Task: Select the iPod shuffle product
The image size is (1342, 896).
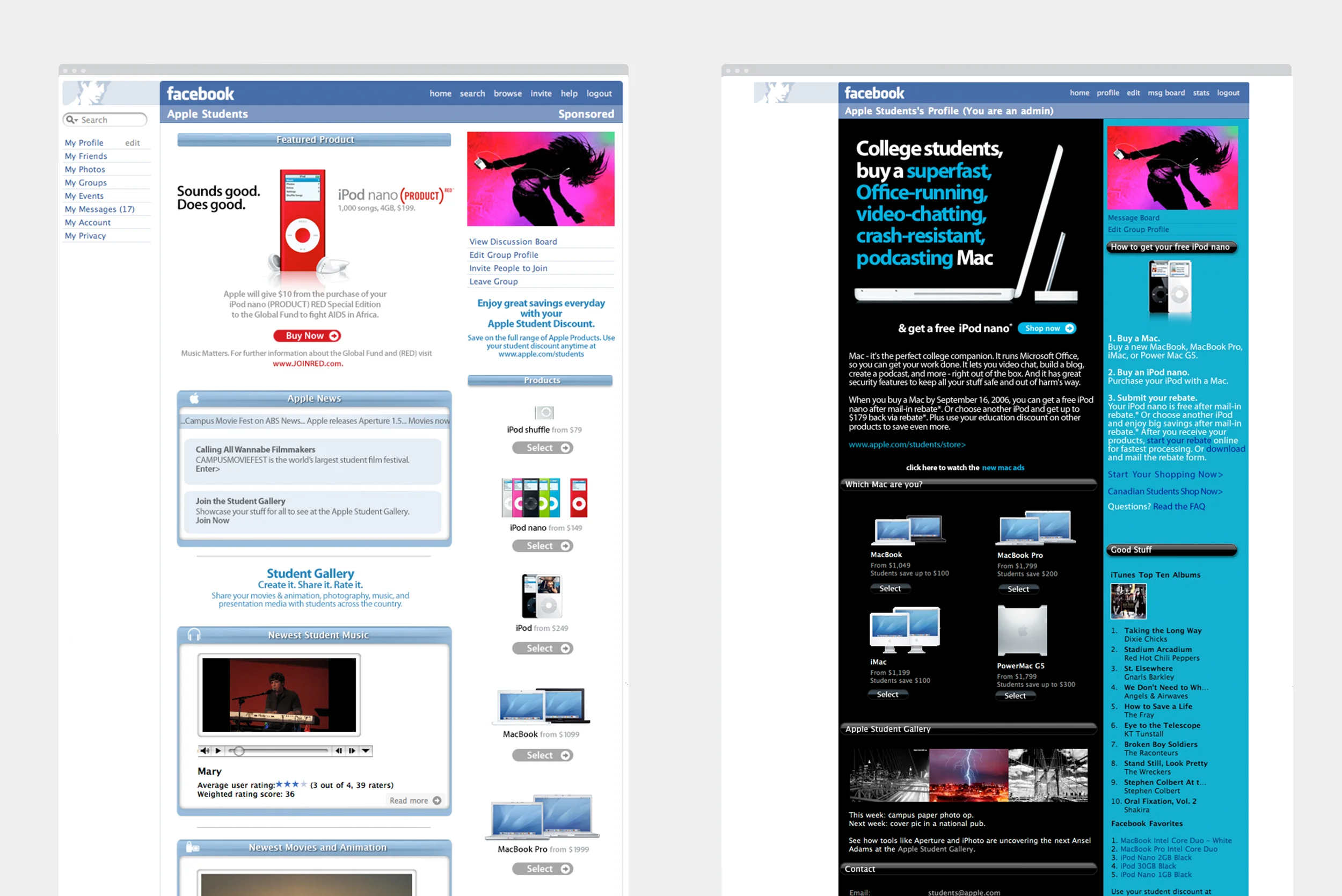Action: click(542, 448)
